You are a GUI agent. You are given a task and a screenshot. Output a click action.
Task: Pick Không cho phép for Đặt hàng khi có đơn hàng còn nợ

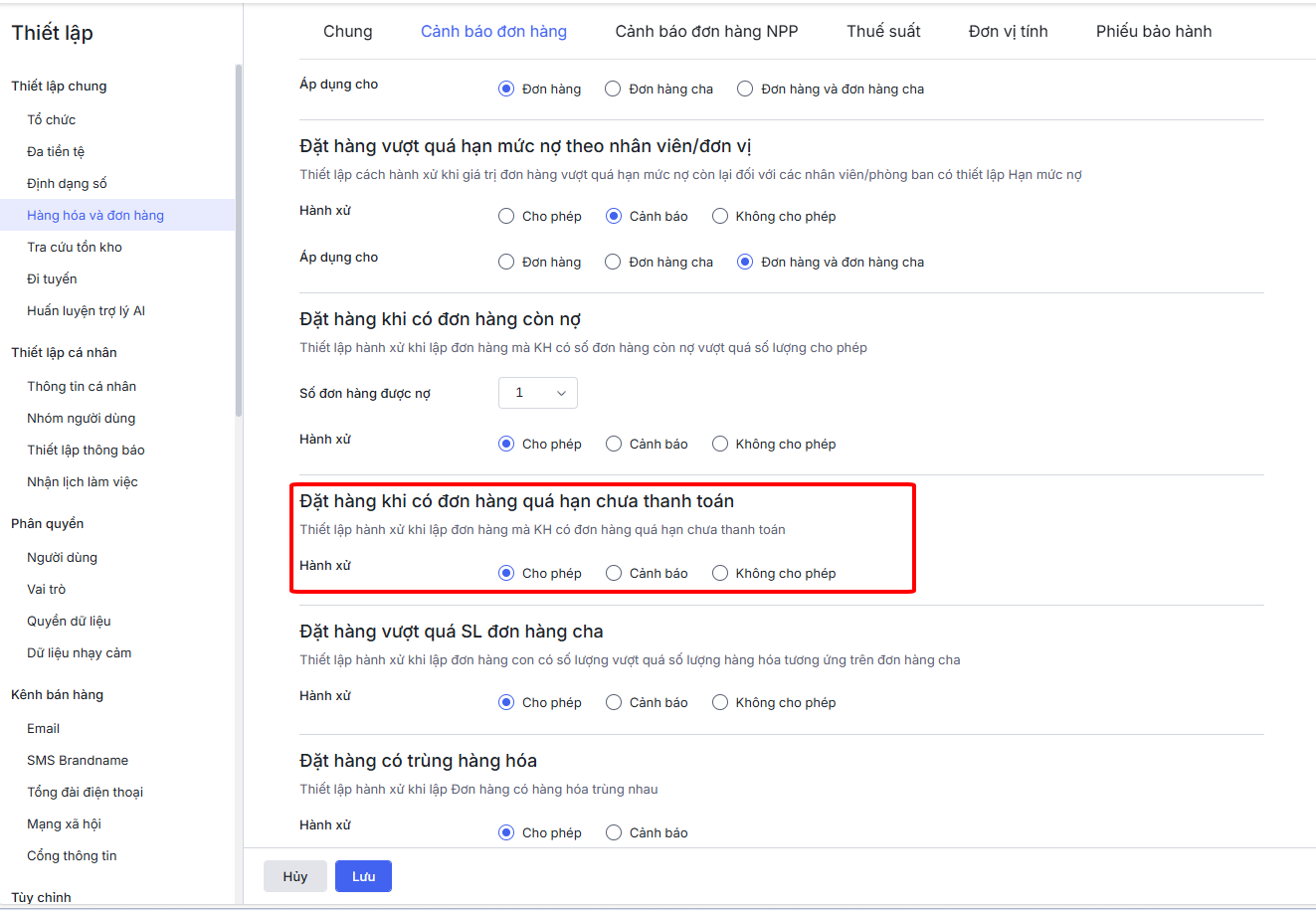pyautogui.click(x=720, y=444)
